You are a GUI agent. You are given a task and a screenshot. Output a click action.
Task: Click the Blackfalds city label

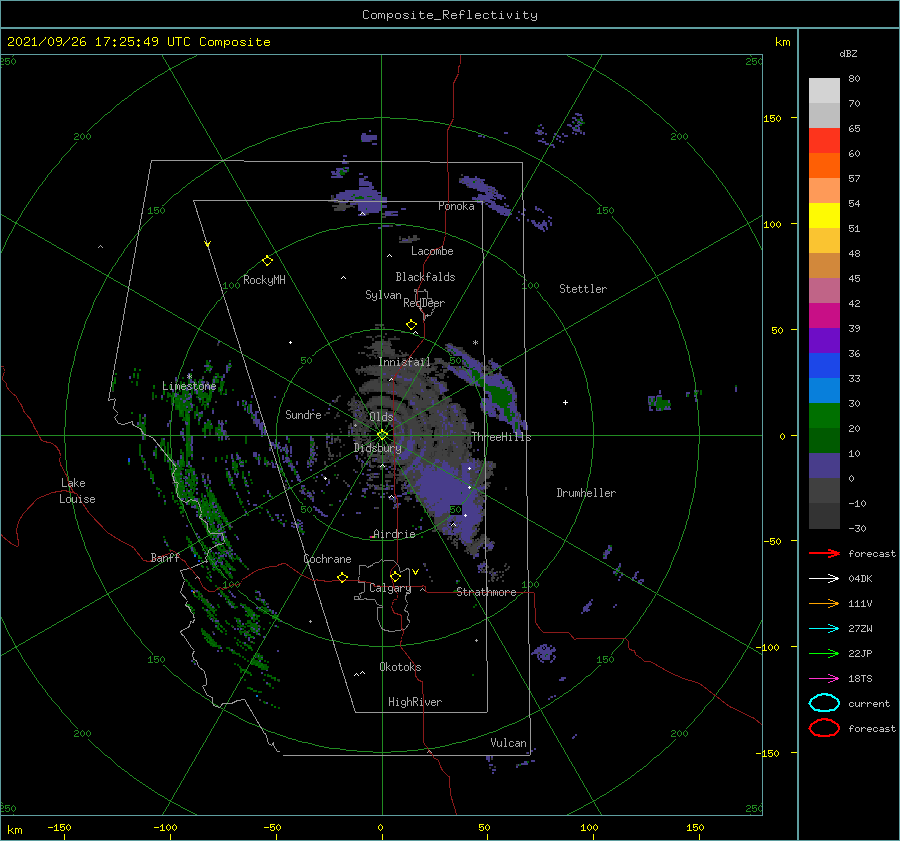click(425, 277)
